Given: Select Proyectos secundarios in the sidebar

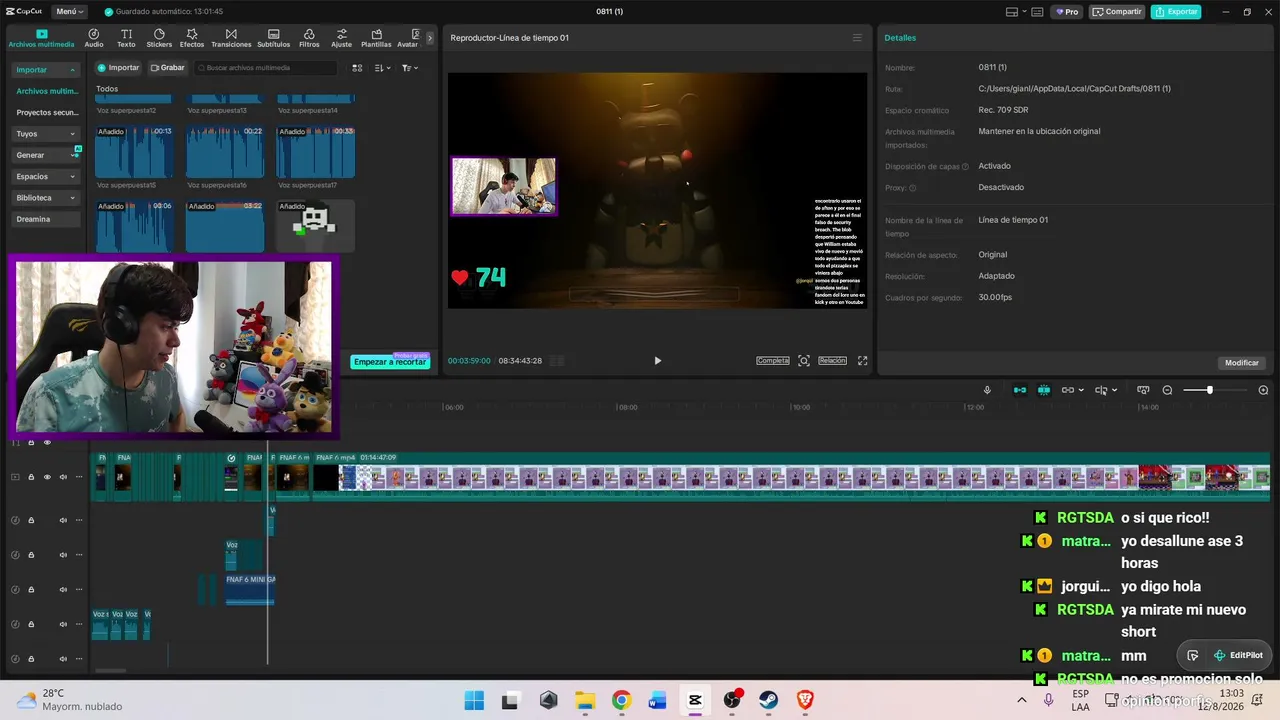Looking at the screenshot, I should coord(46,113).
